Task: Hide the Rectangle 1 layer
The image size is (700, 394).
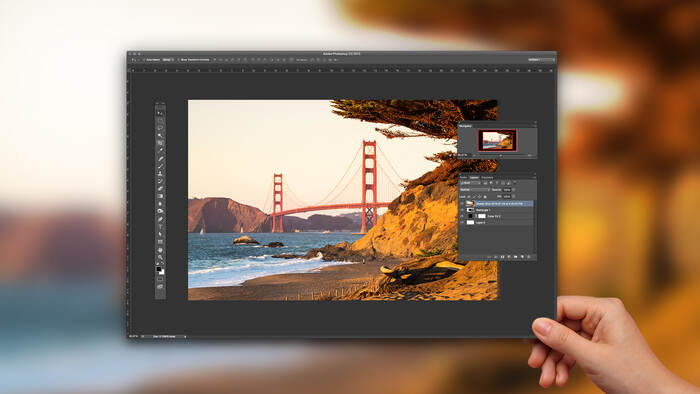Action: click(462, 210)
